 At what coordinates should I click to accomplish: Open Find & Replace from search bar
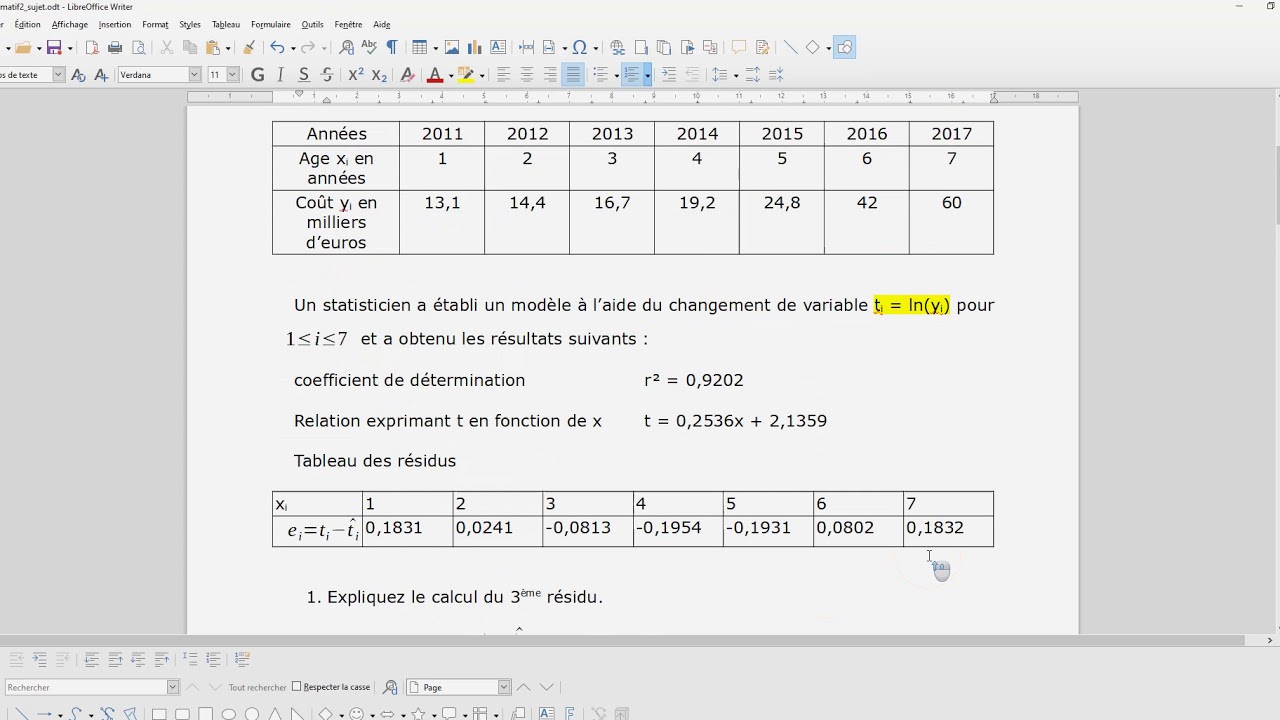coord(390,687)
